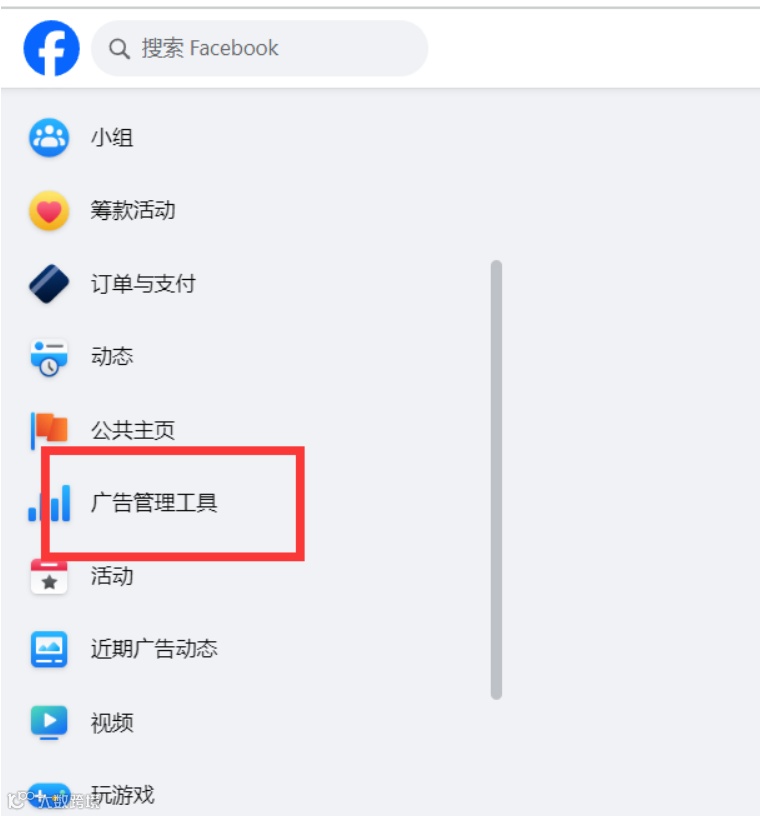Click the 筹款活动 text label
The image size is (760, 816).
[133, 211]
